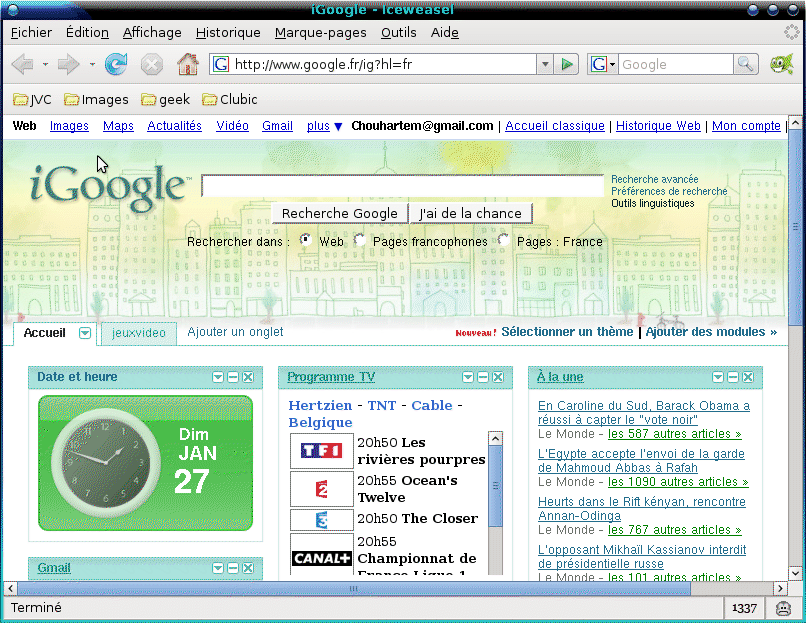Open the Images bookmarks folder

[96, 99]
